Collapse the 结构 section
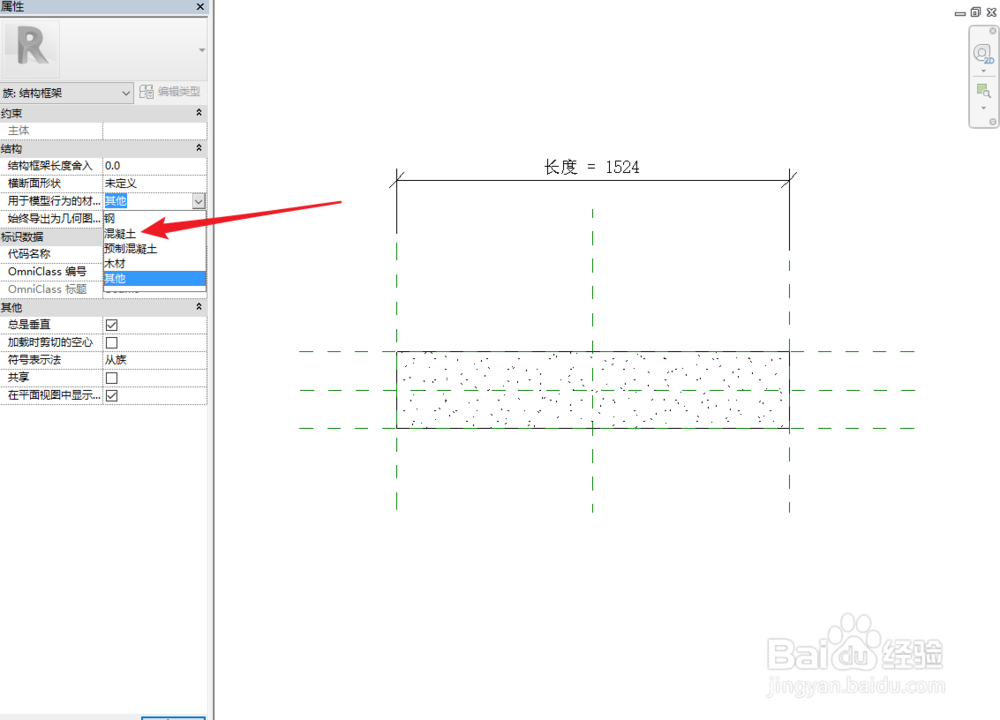Image resolution: width=1000 pixels, height=720 pixels. [199, 148]
